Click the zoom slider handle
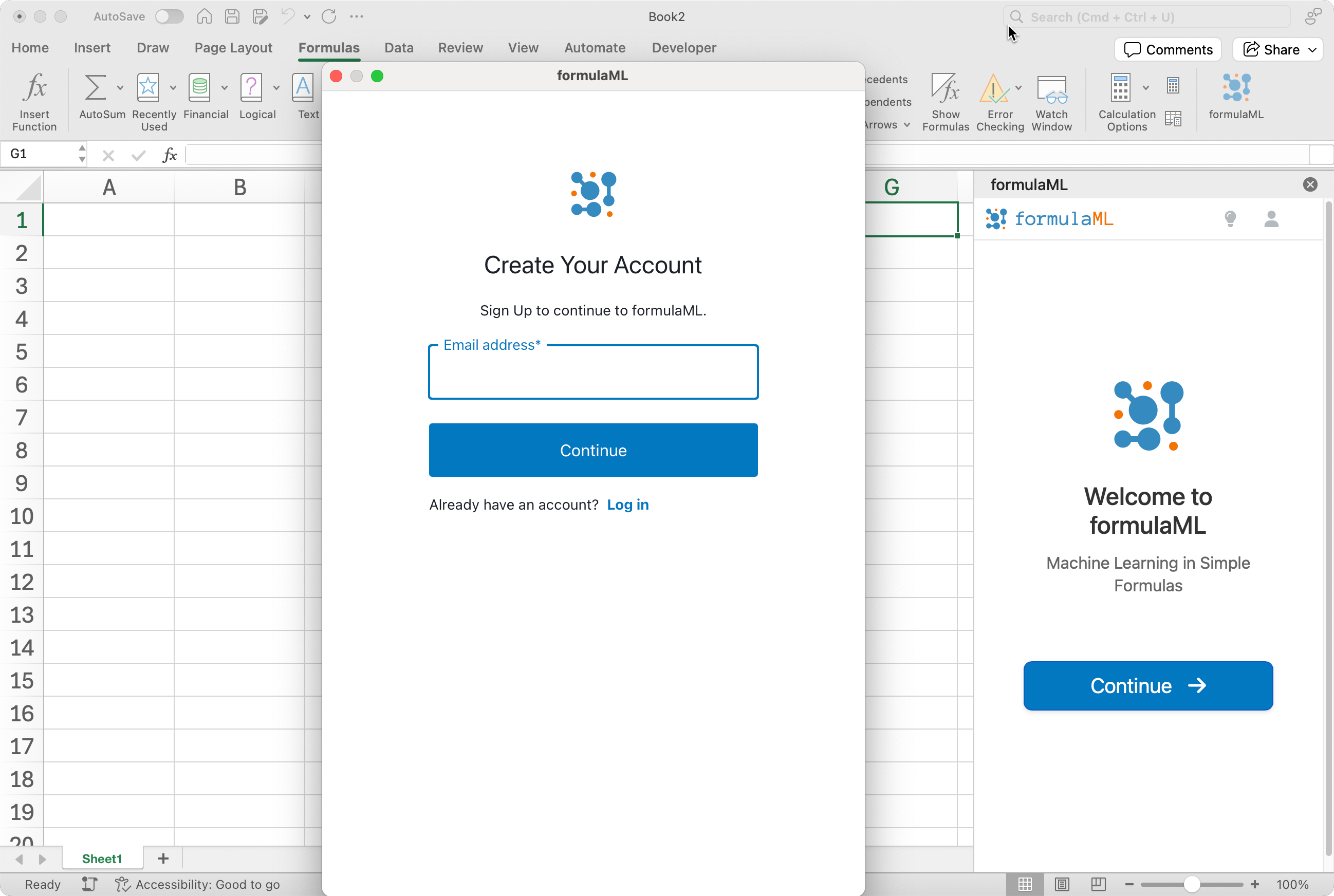 pos(1191,884)
